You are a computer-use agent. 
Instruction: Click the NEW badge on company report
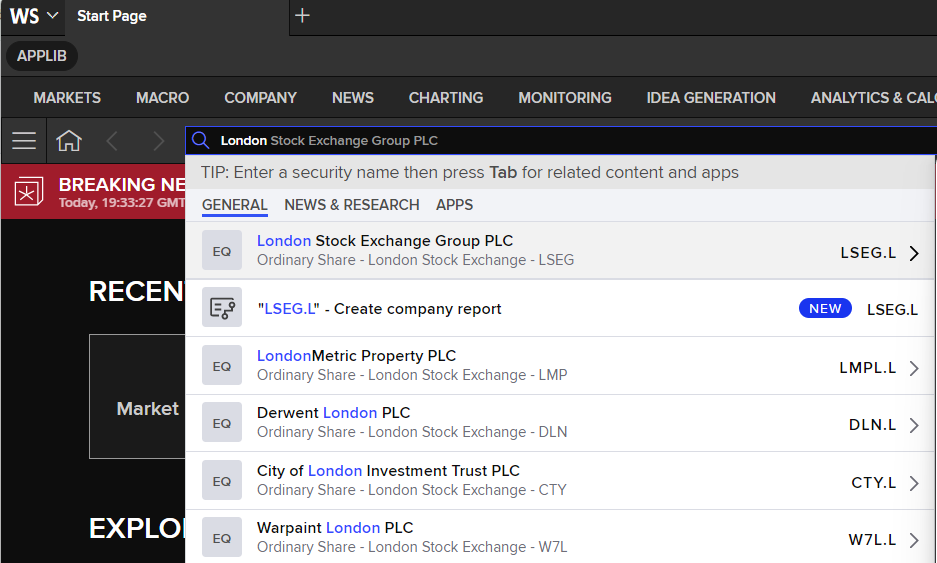click(825, 308)
